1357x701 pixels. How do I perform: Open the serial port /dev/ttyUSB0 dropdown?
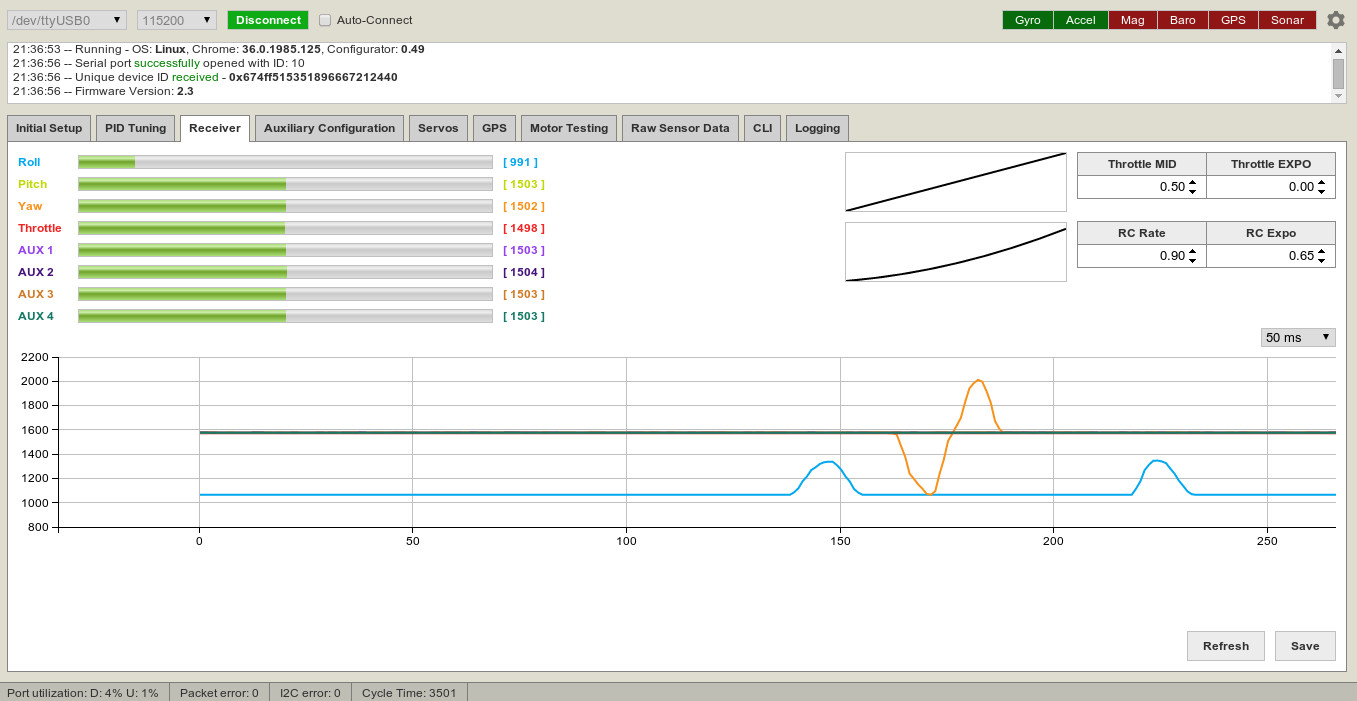68,20
